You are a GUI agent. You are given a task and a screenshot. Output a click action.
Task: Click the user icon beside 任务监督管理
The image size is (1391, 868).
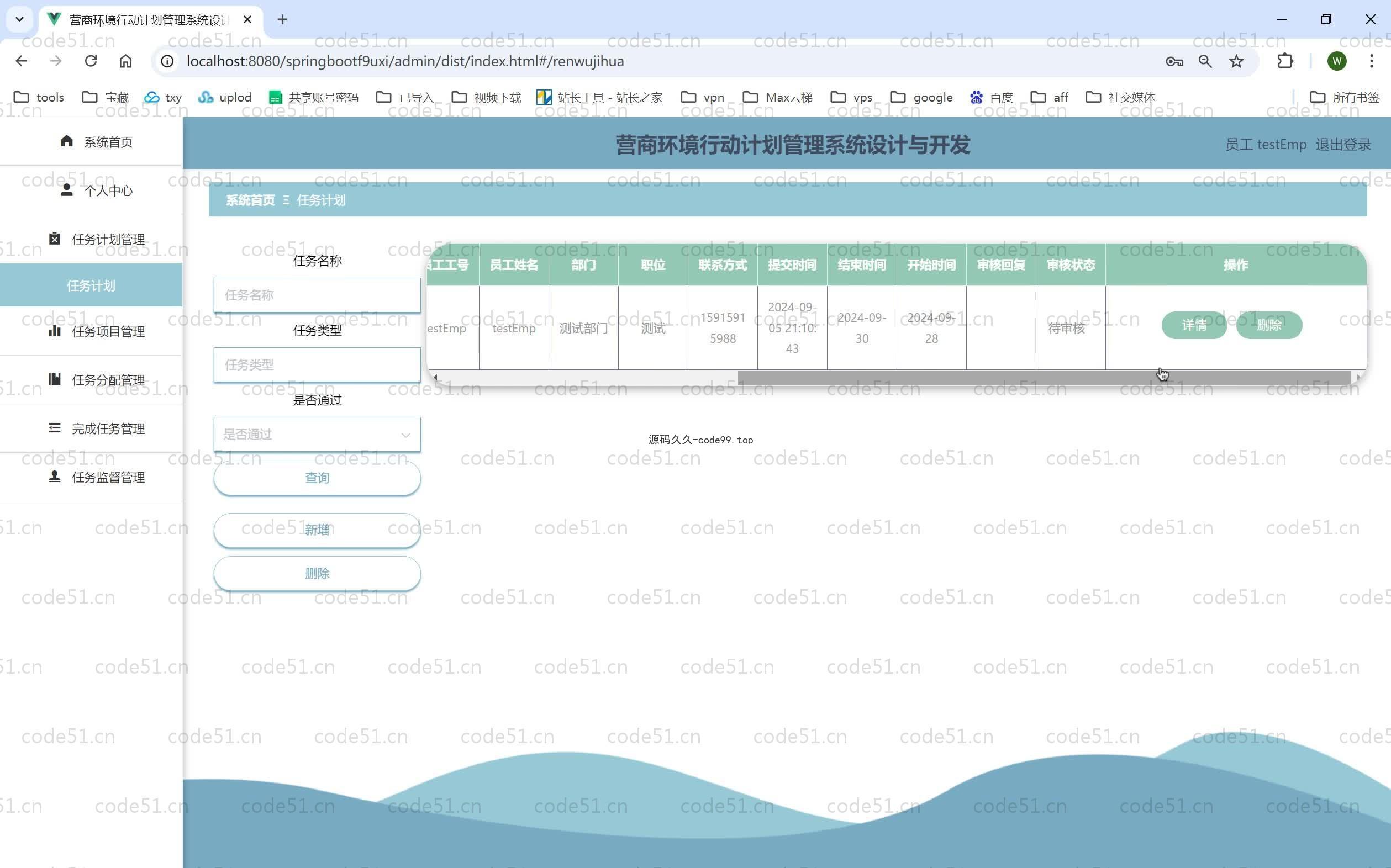(x=55, y=477)
